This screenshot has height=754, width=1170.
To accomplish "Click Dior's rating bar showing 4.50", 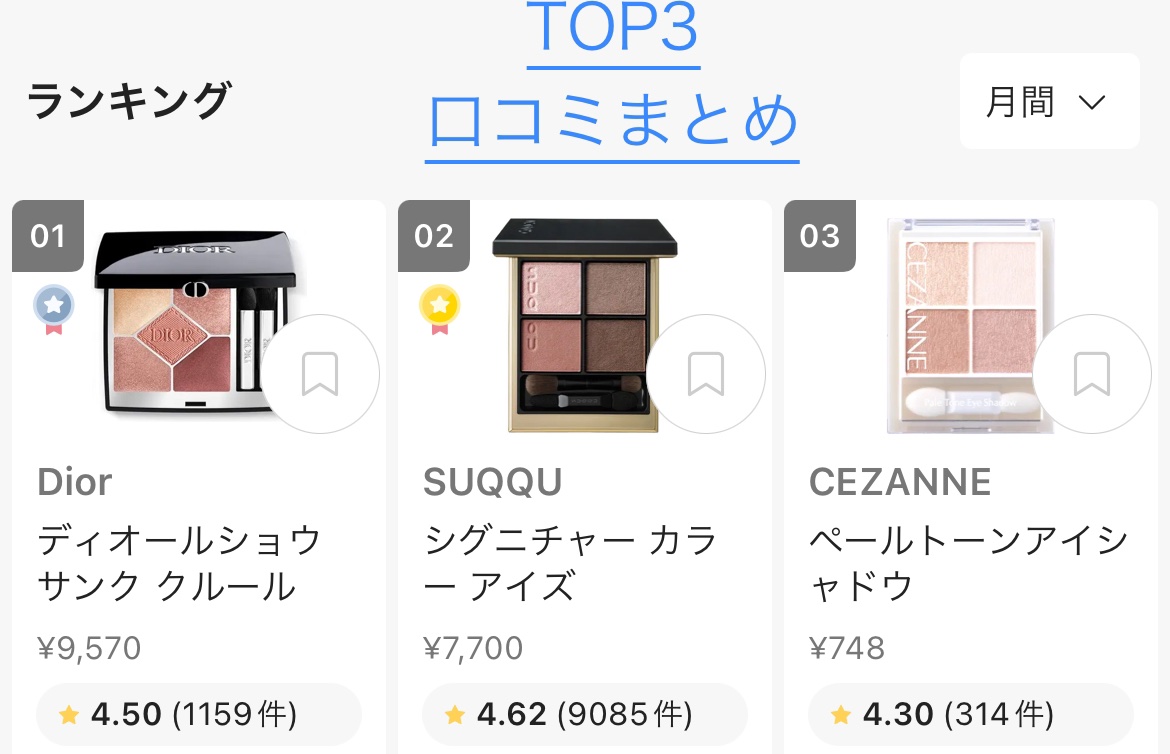I will (x=198, y=714).
